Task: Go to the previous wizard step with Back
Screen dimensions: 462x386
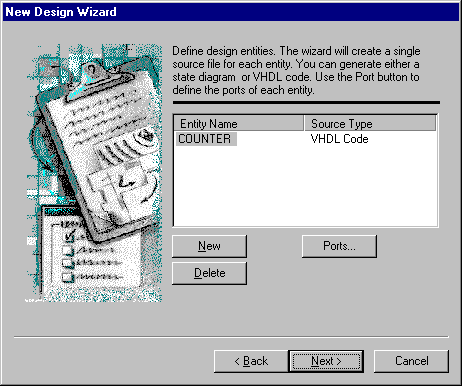Action: (251, 361)
